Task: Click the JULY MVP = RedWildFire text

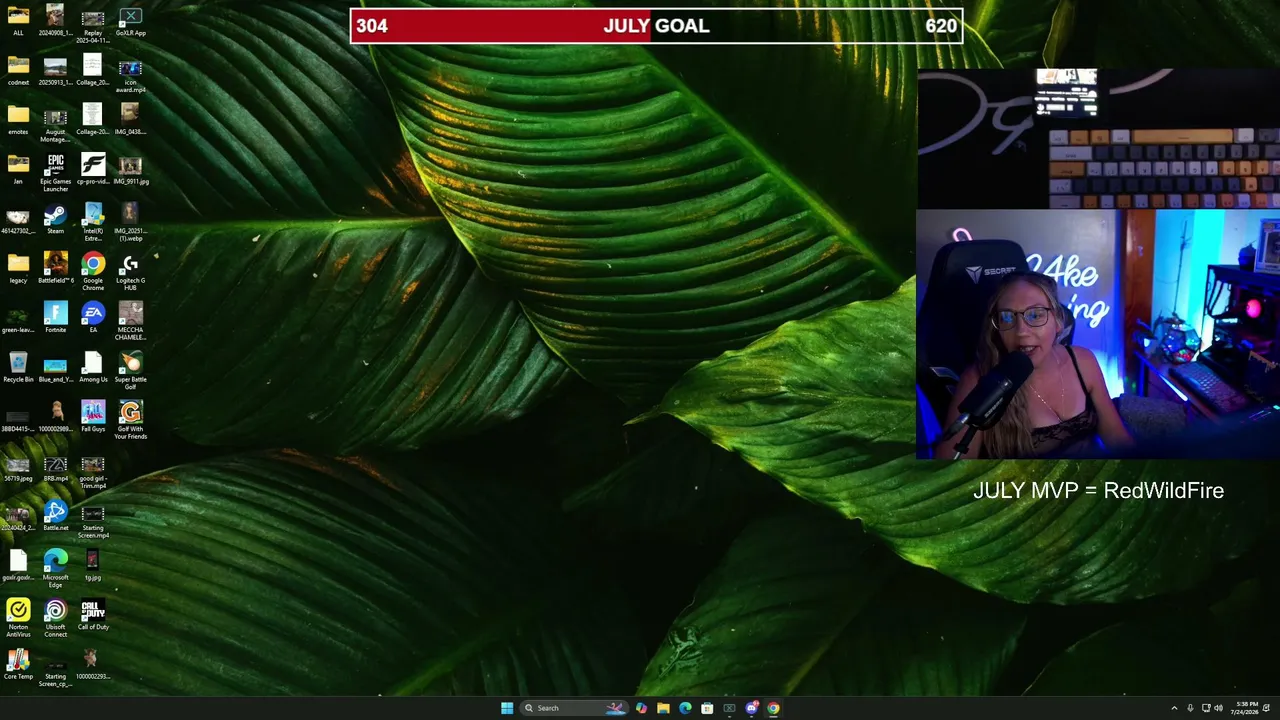Action: [1098, 490]
